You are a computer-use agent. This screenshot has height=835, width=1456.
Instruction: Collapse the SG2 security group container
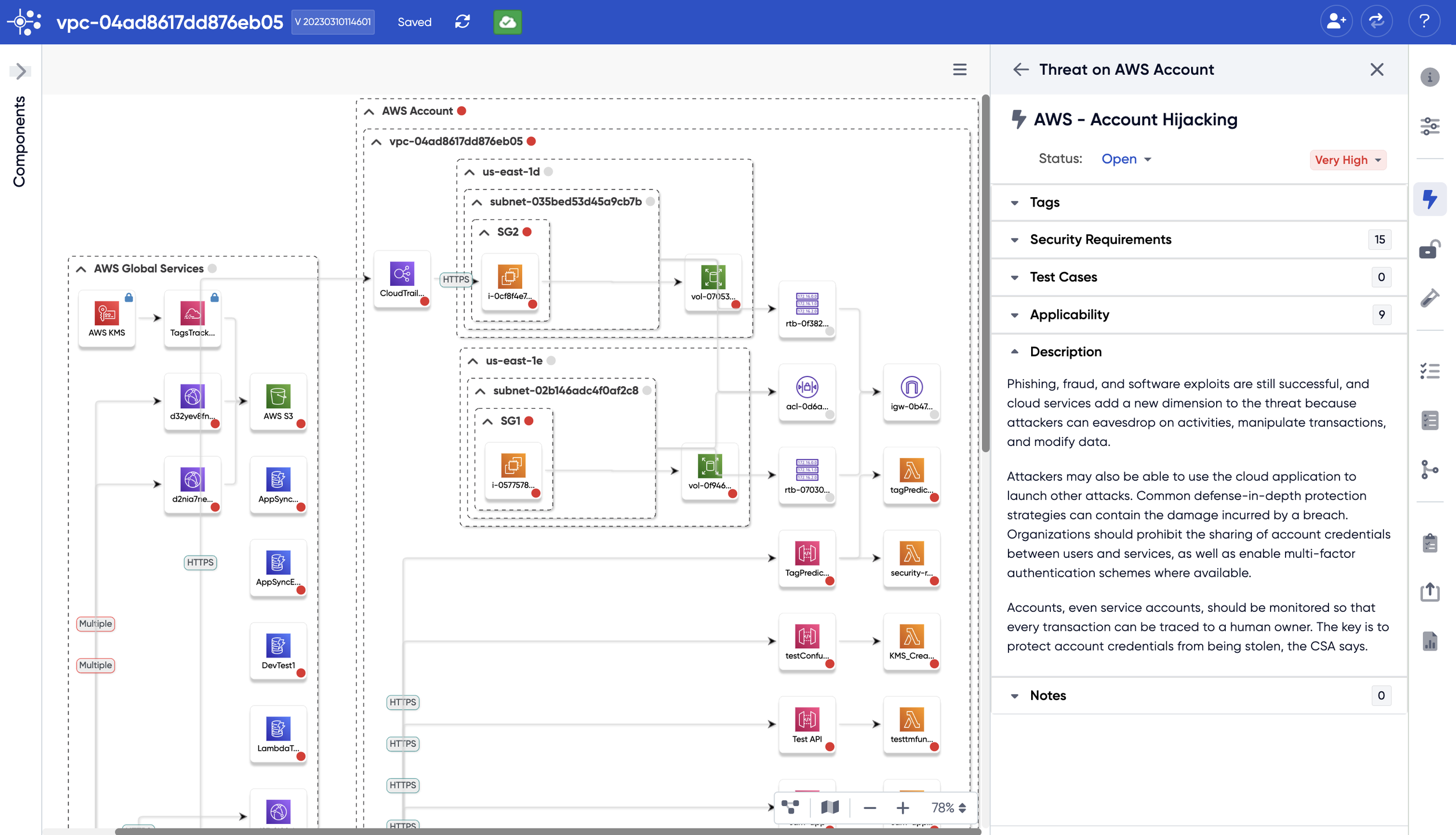[485, 233]
